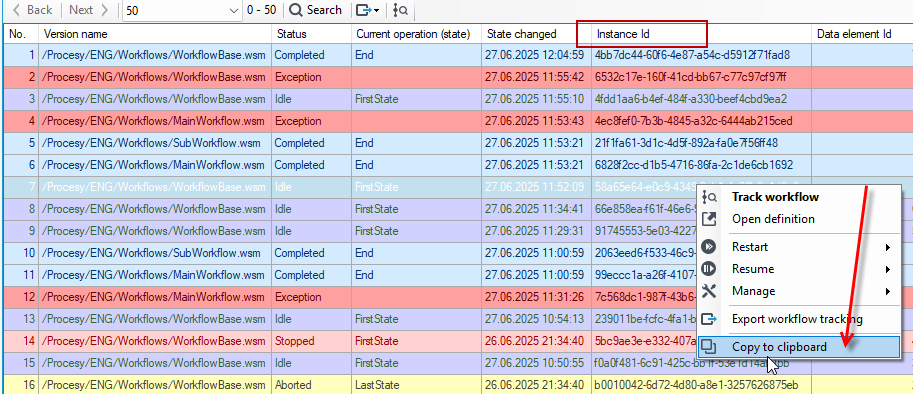Expand the Manage submenu

pos(798,291)
